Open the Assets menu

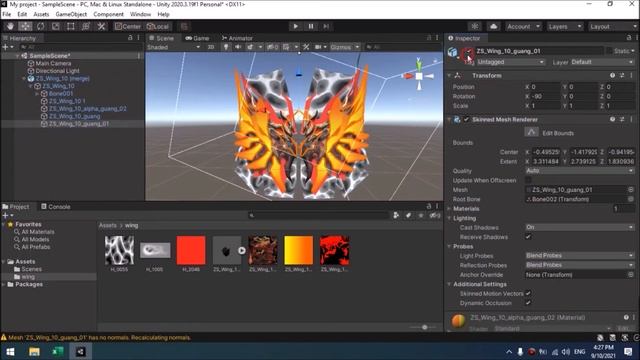tap(41, 14)
